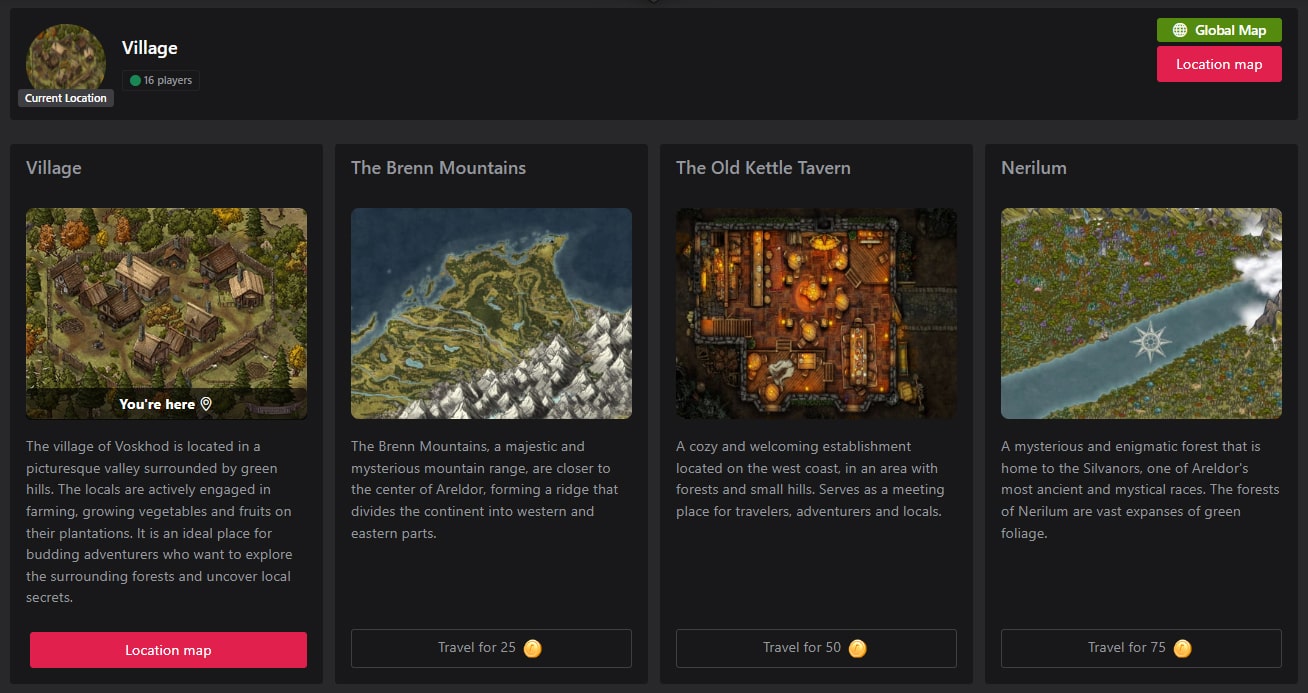The width and height of the screenshot is (1308, 693).
Task: Click the Nerilum forest map image
Action: point(1141,313)
